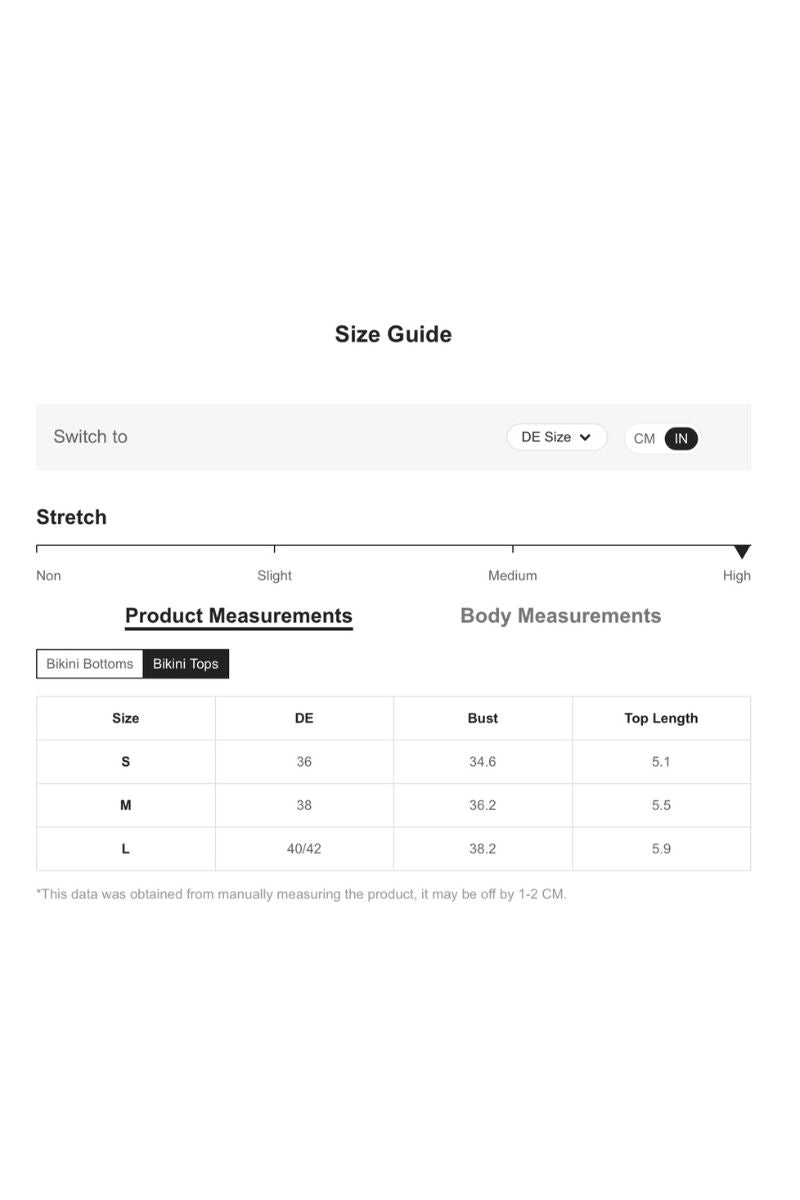This screenshot has width=800, height=1200.
Task: Select Product Measurements tab
Action: [238, 616]
